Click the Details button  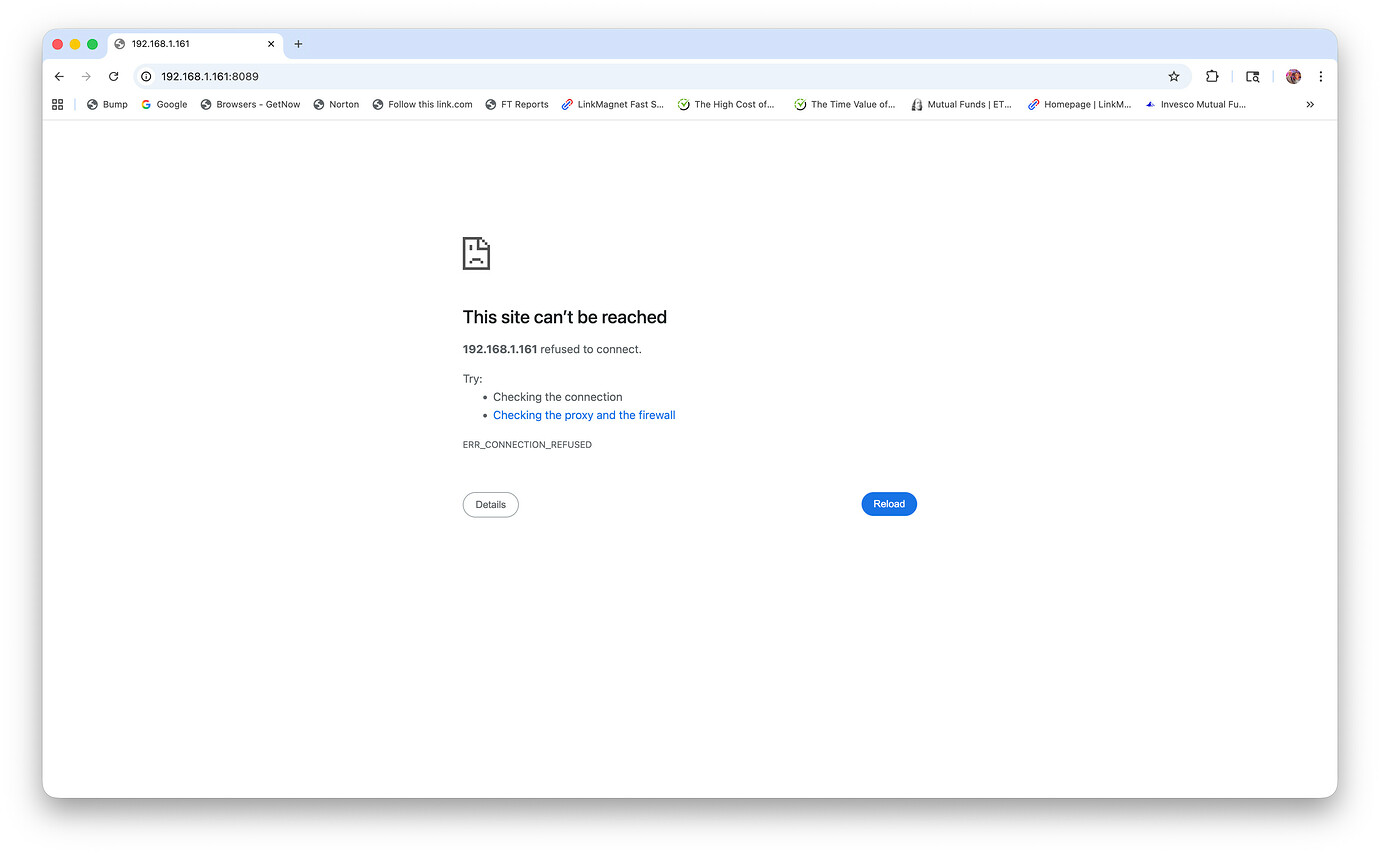click(x=490, y=504)
